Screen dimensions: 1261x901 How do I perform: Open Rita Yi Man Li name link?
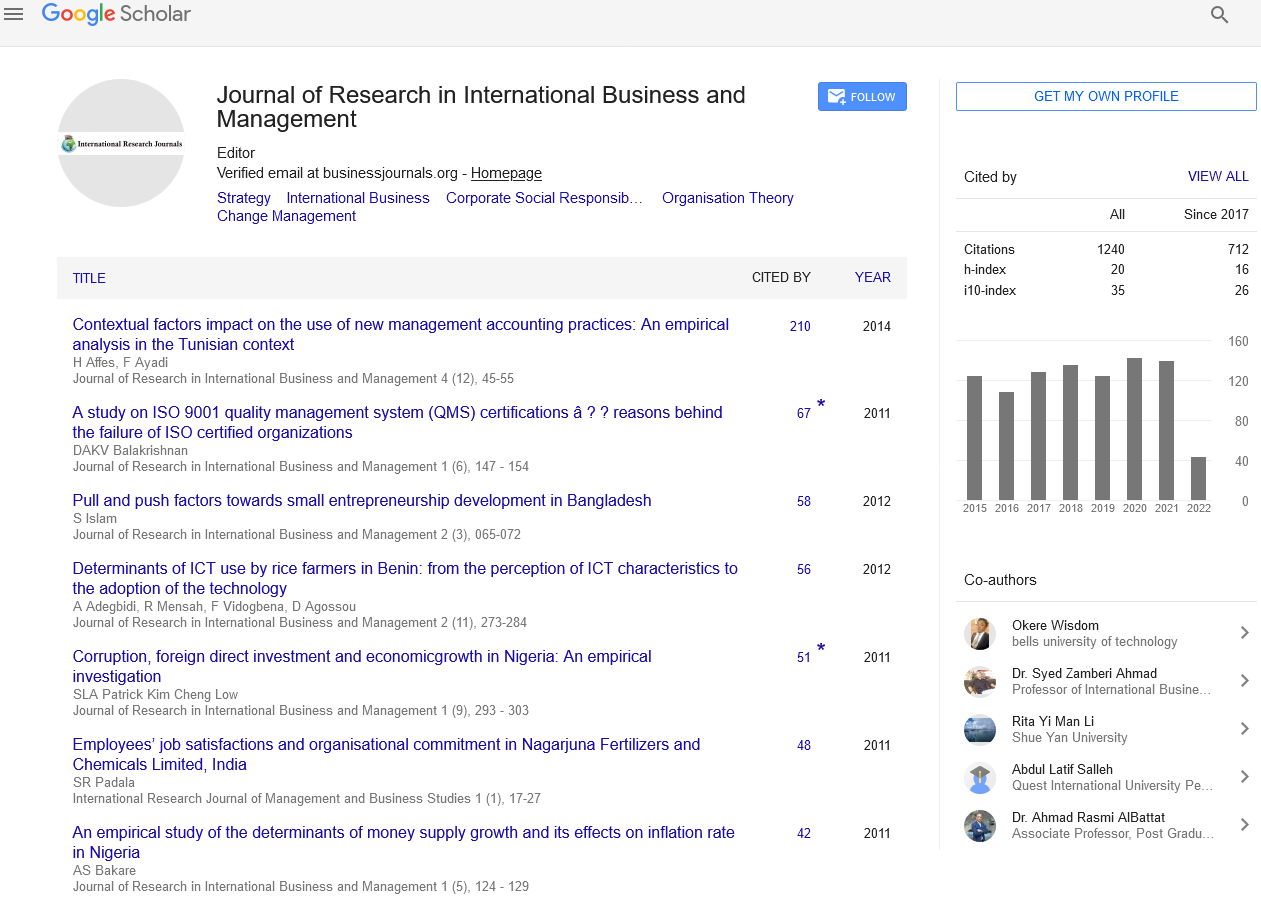tap(1052, 721)
